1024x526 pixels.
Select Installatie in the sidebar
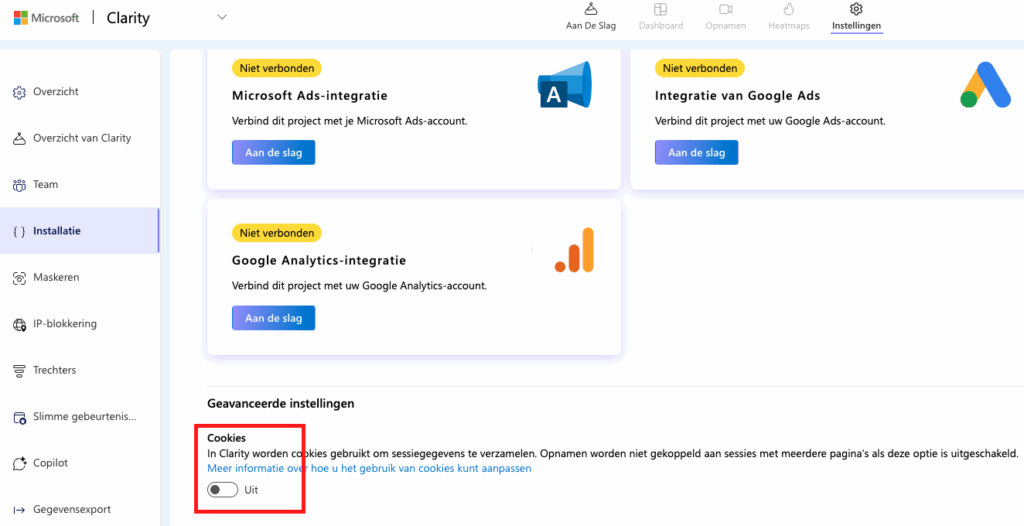click(x=57, y=231)
